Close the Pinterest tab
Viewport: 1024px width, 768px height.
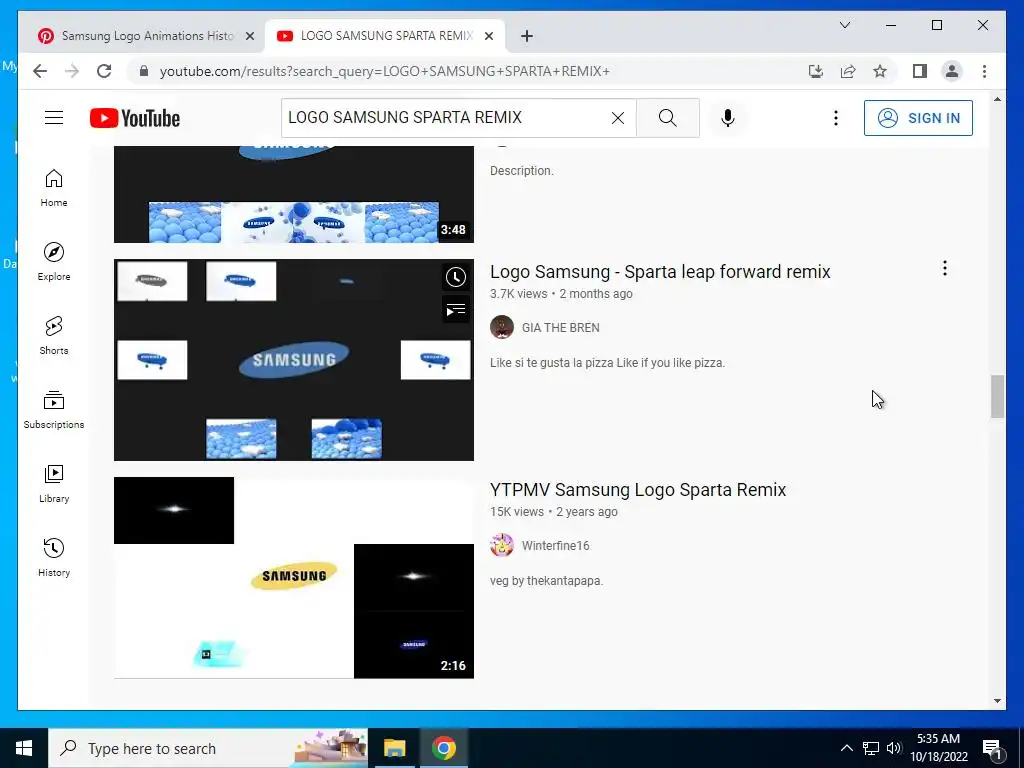[x=249, y=36]
